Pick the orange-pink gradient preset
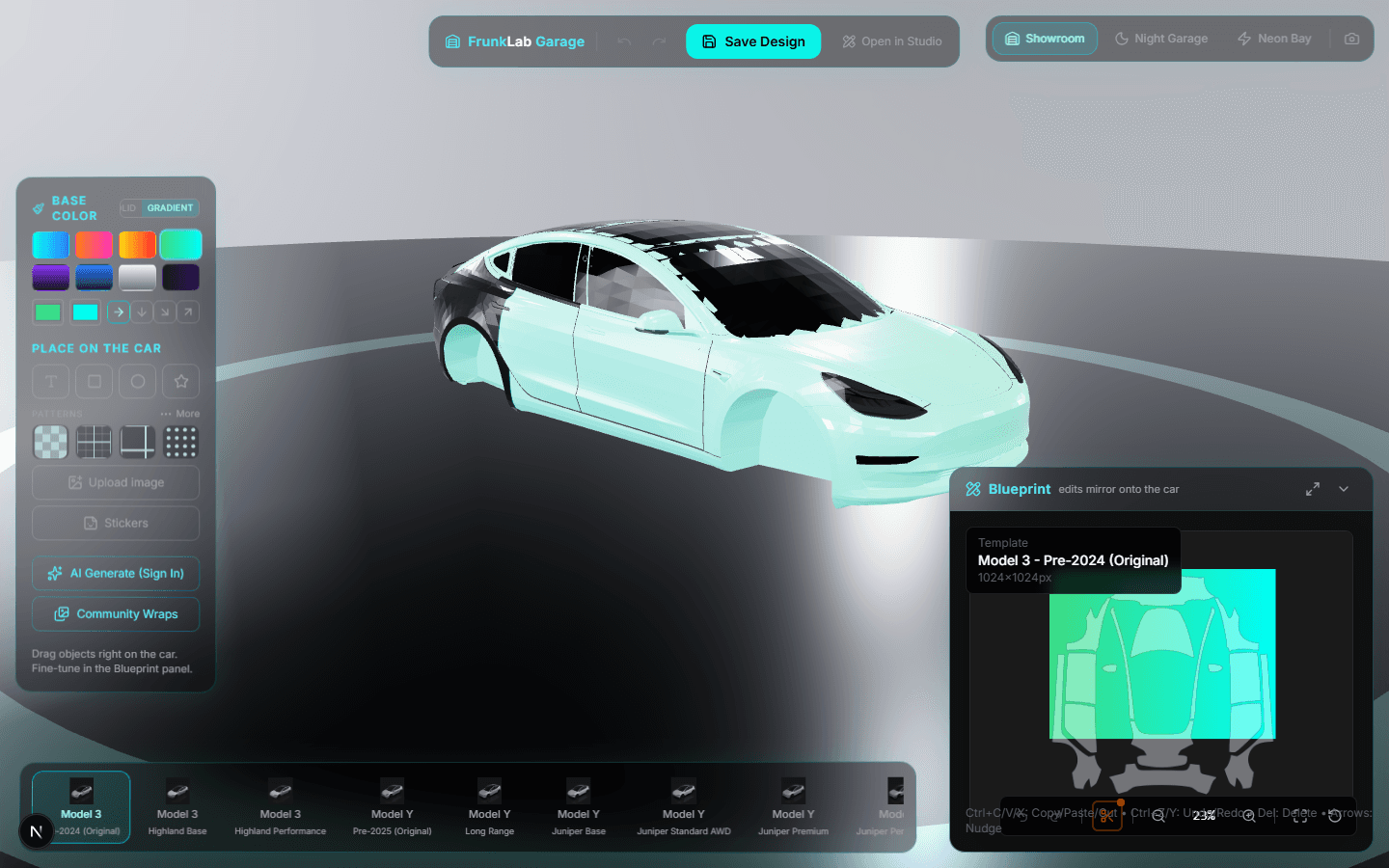Screen dimensions: 1389x868 point(95,245)
